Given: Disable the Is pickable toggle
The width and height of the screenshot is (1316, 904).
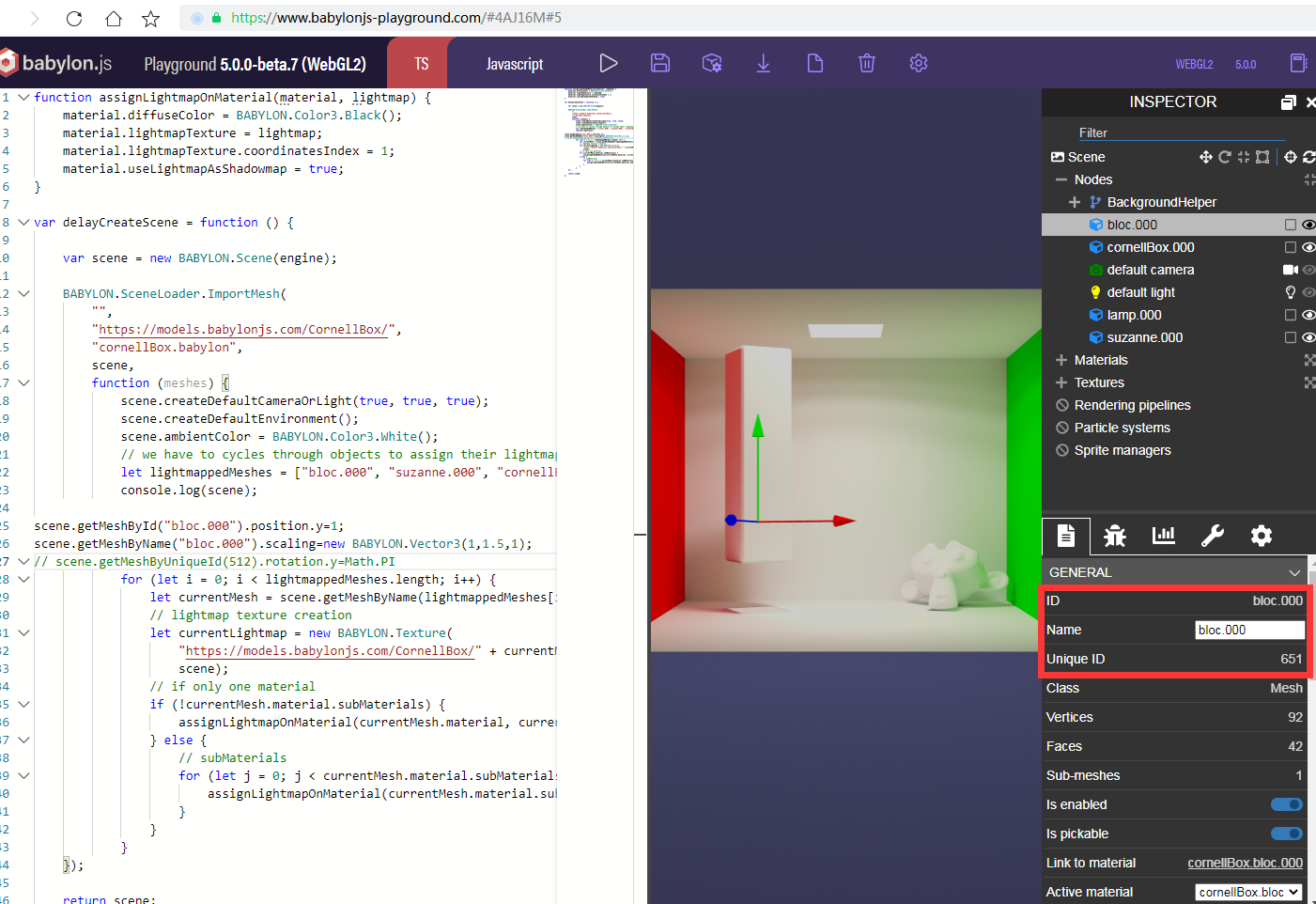Looking at the screenshot, I should [x=1286, y=834].
